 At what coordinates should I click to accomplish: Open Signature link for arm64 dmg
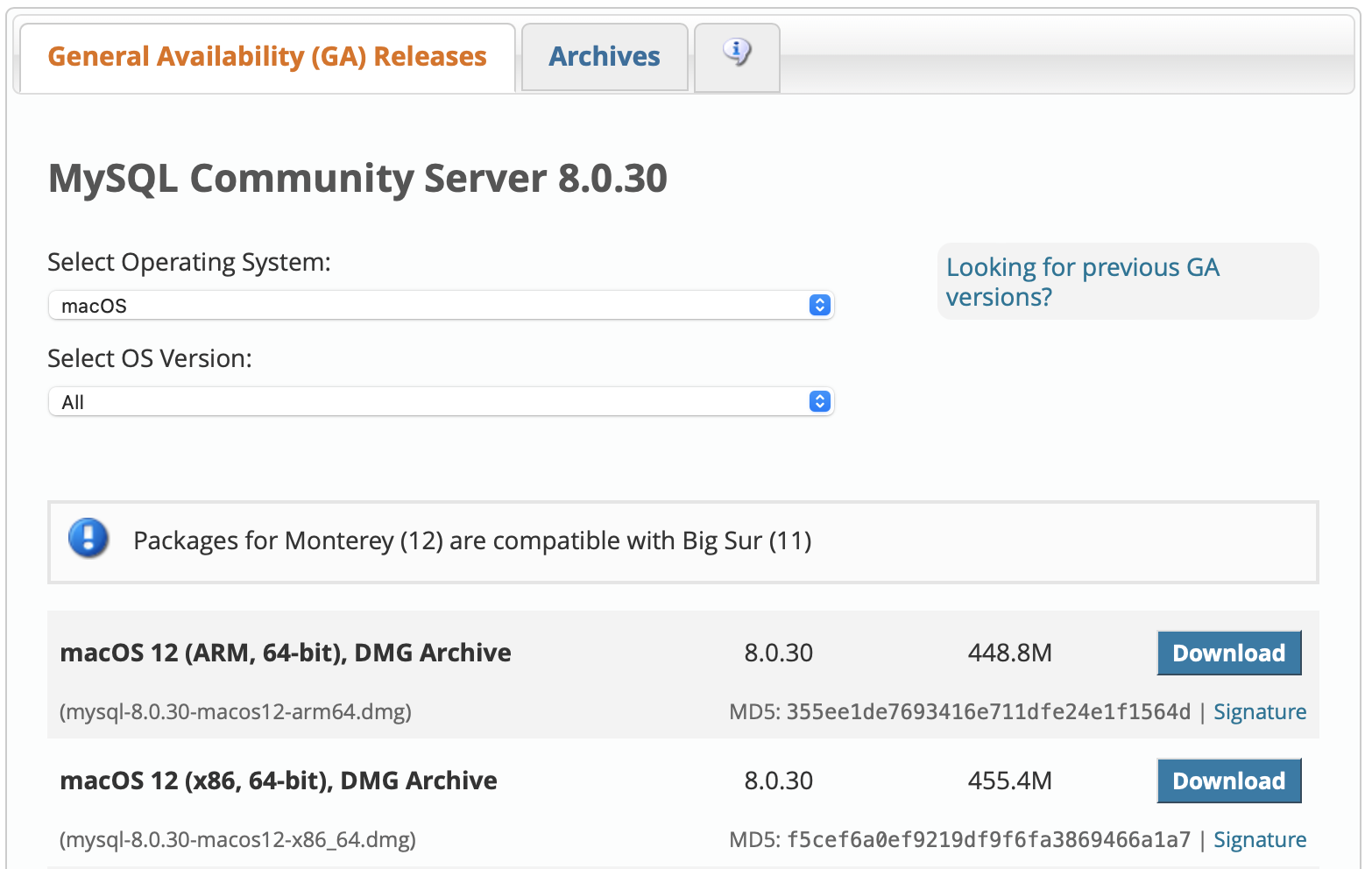coord(1260,711)
